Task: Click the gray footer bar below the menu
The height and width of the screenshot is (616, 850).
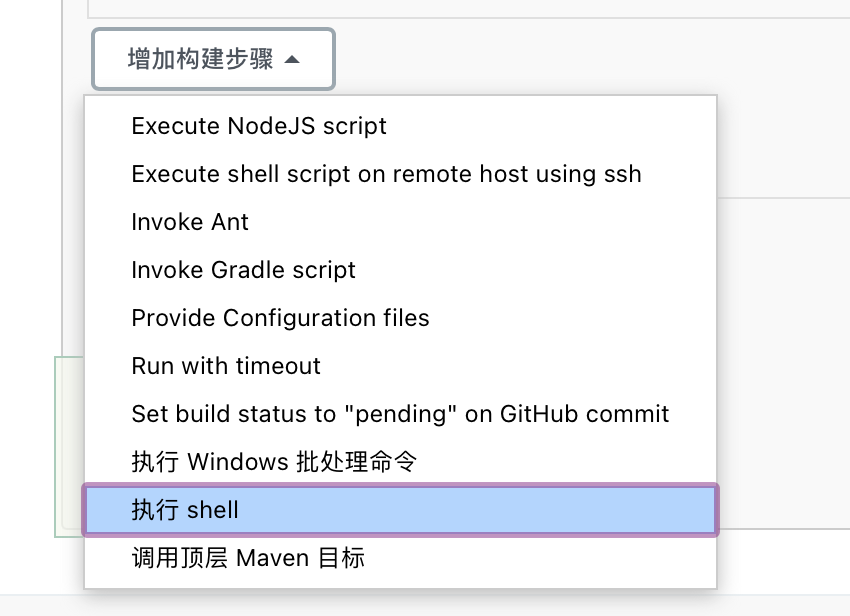Action: point(425,605)
